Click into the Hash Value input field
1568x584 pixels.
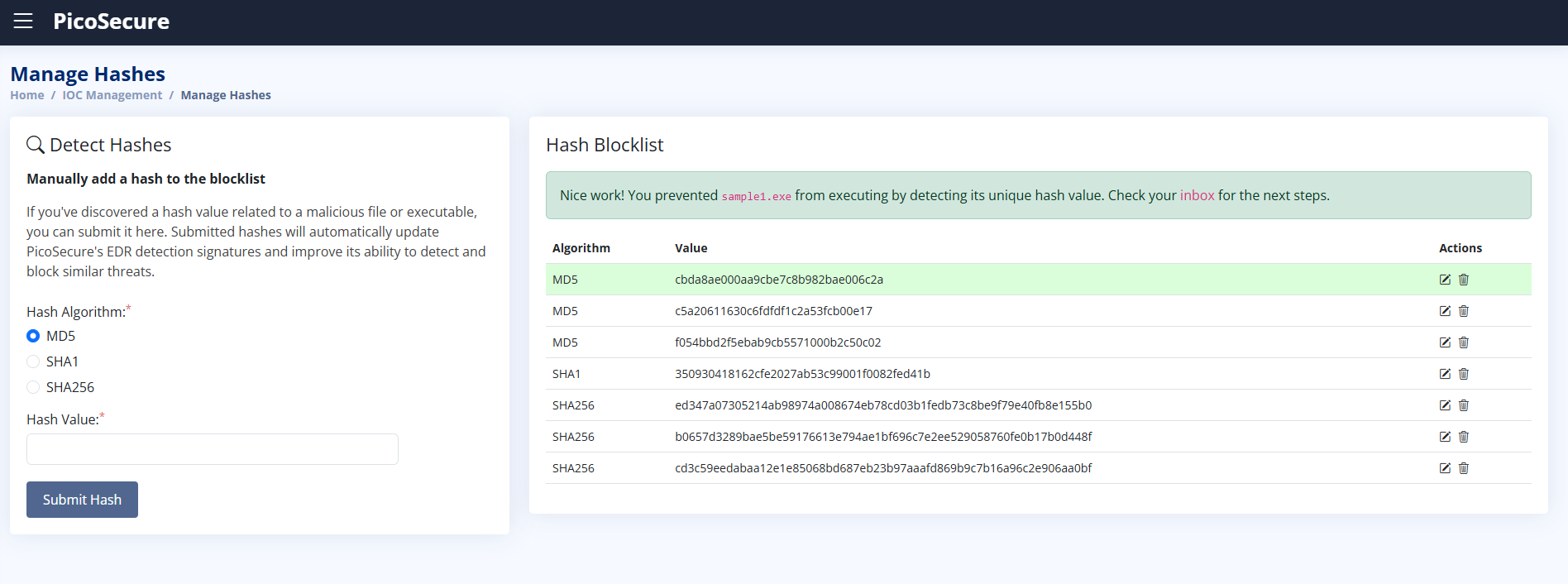point(213,449)
